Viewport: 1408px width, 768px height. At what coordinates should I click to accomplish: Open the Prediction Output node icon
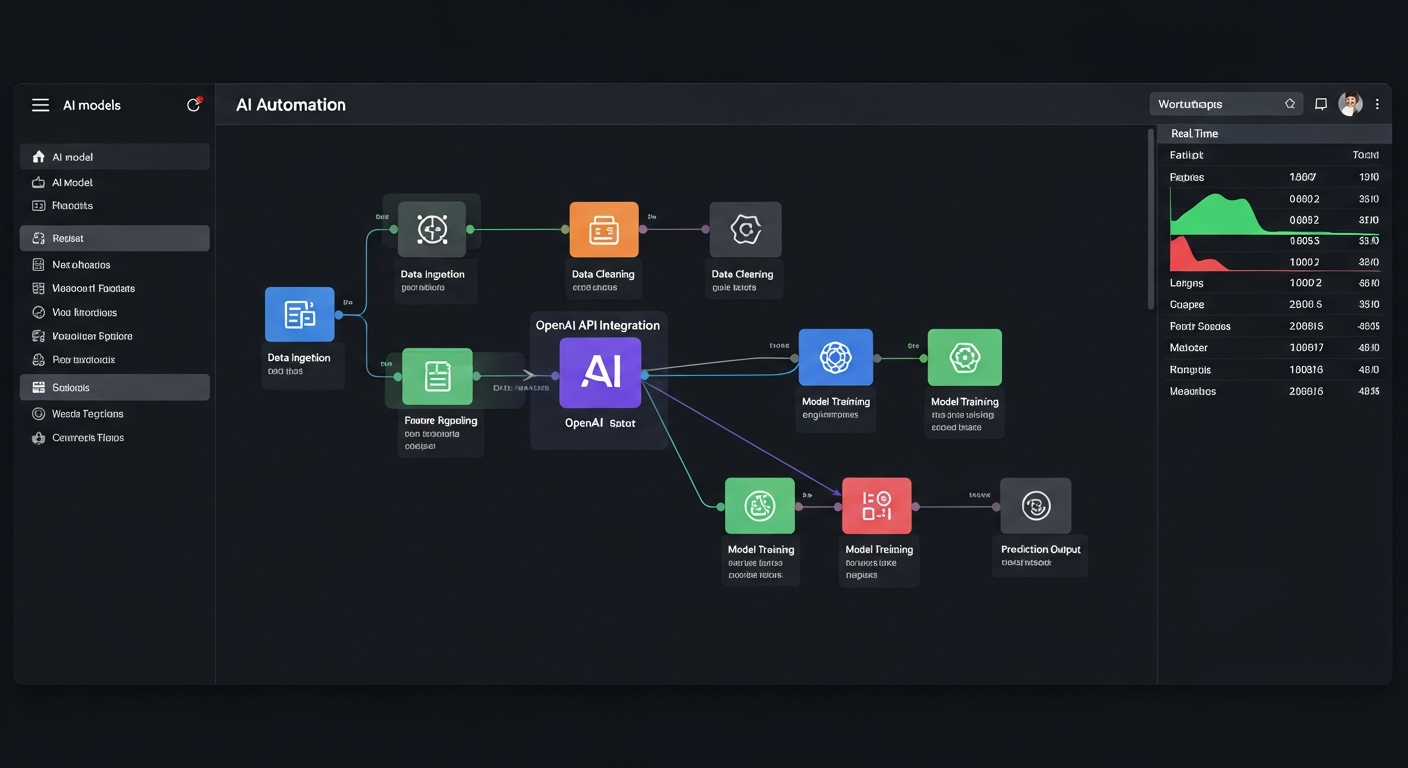click(1037, 506)
